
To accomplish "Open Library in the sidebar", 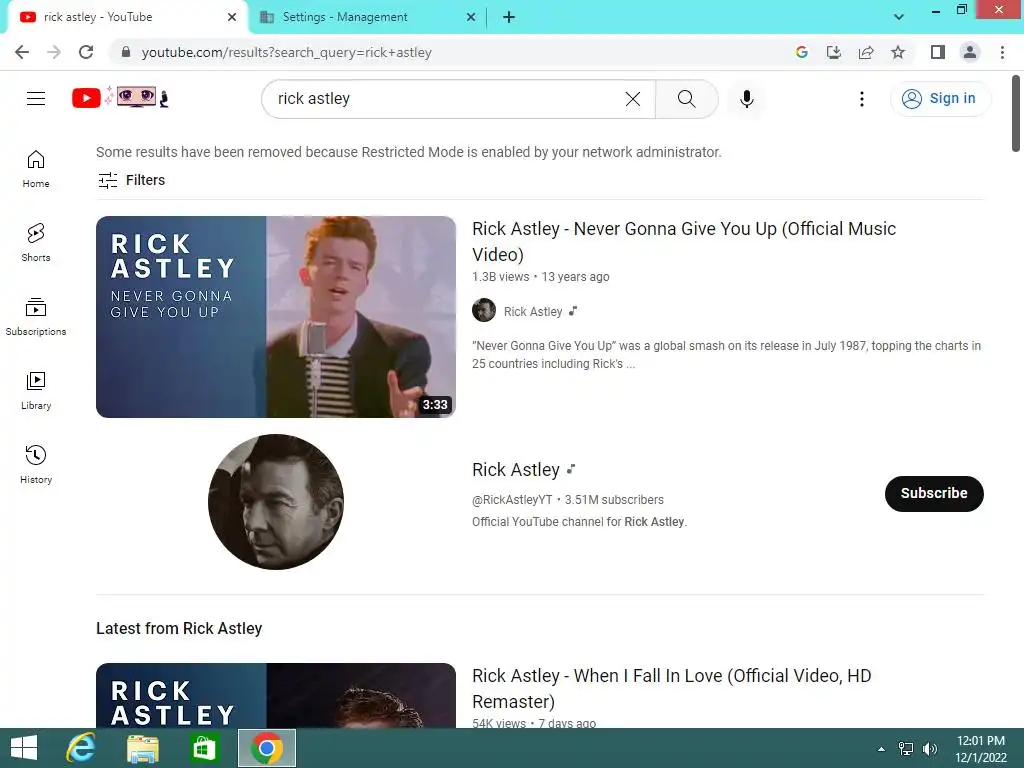I will [x=36, y=391].
